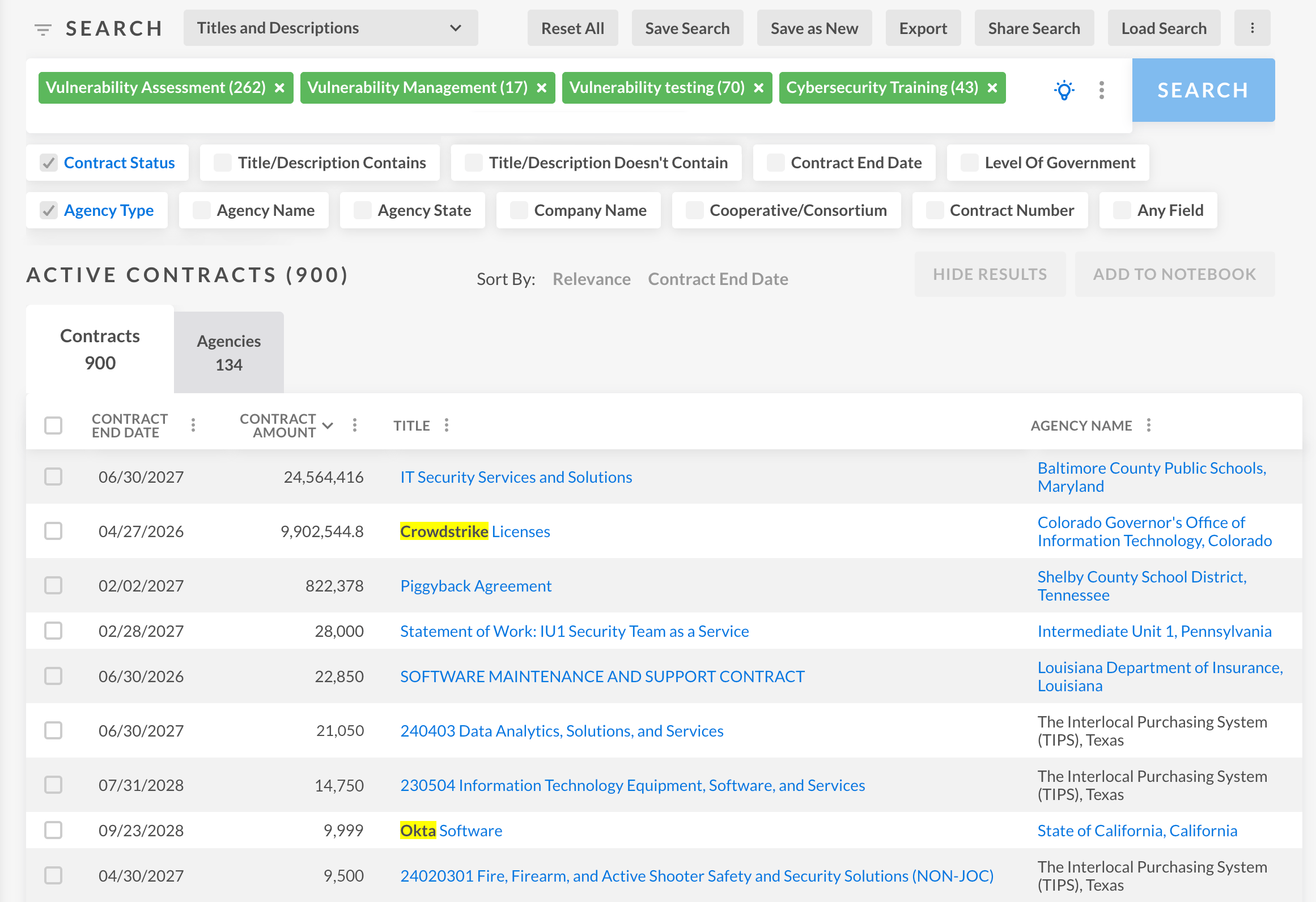Open the kebab menu next to lightbulb
The image size is (1316, 902).
tap(1101, 90)
